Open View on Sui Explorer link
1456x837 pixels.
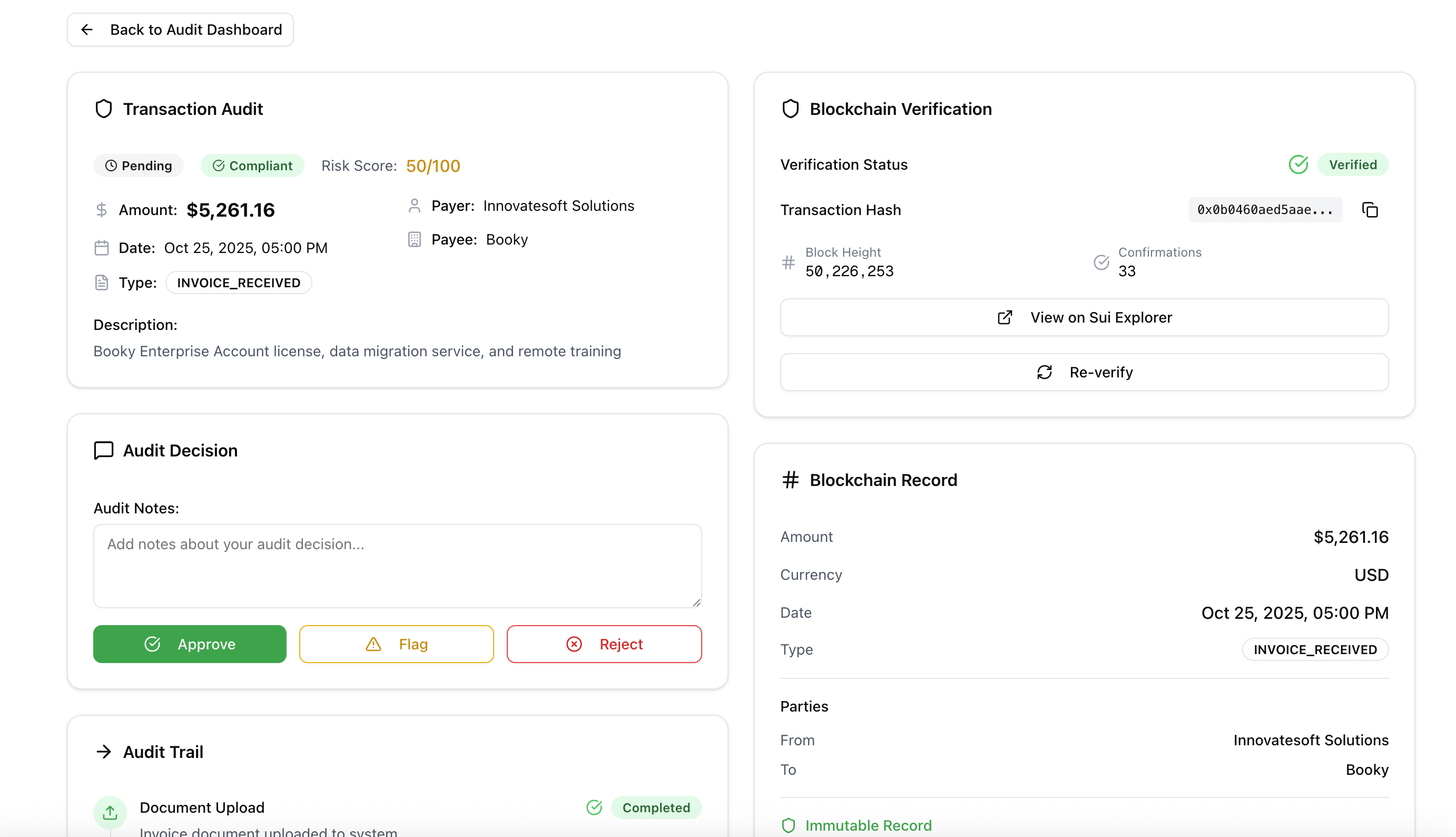click(1084, 317)
